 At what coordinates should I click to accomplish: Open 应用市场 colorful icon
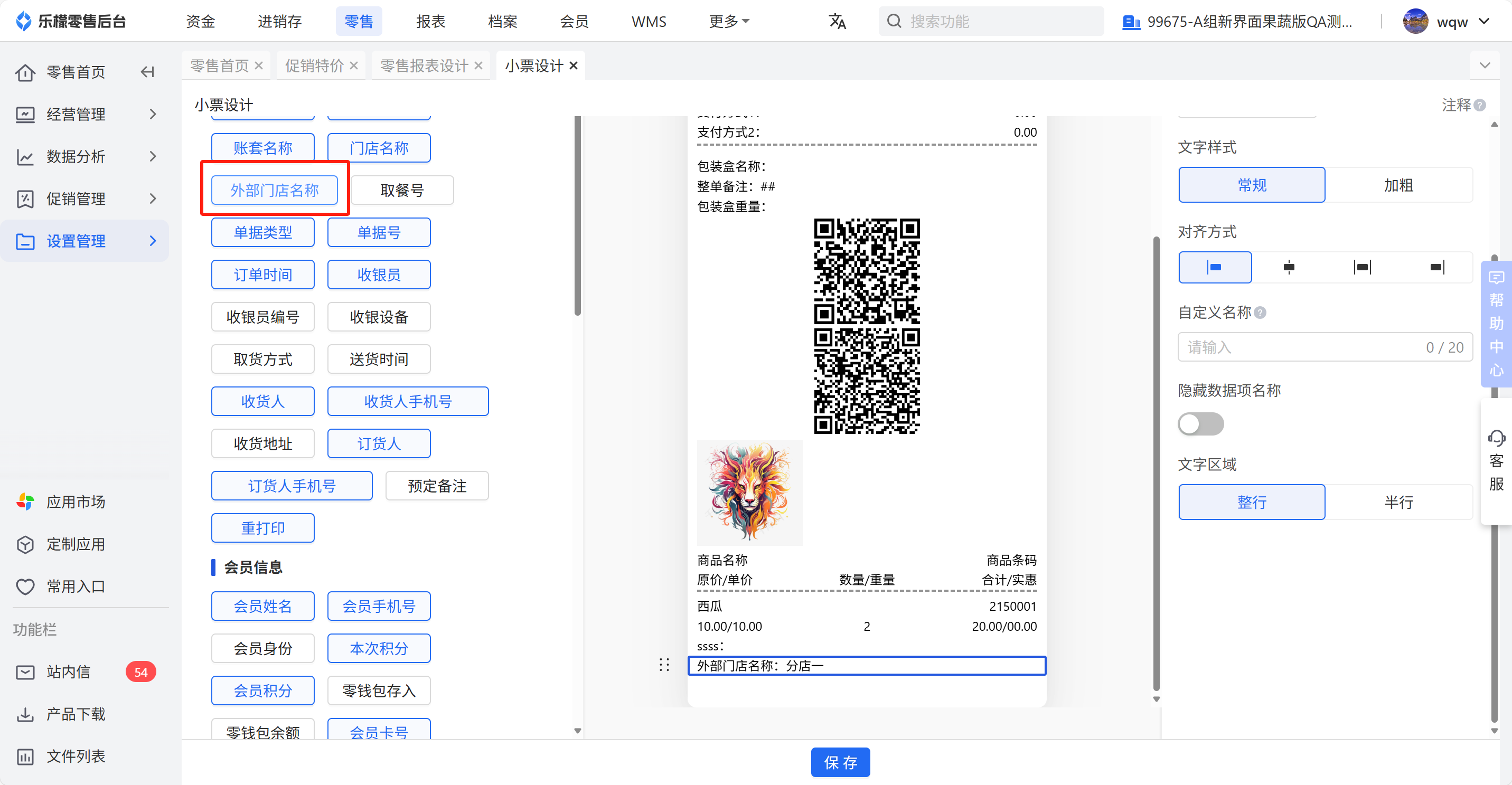(25, 502)
